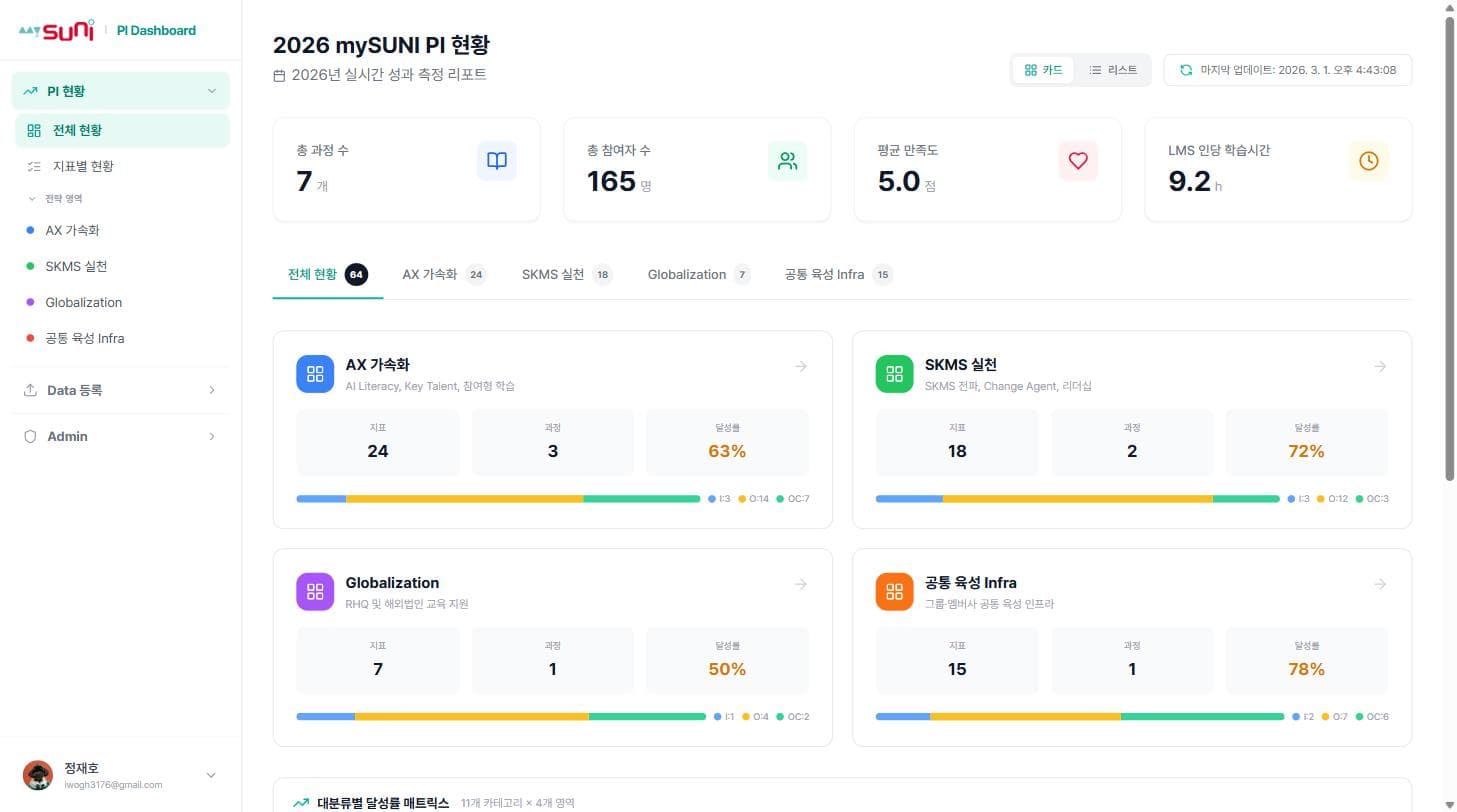Open Globalization card via arrow icon
This screenshot has height=812, width=1457.
(801, 584)
